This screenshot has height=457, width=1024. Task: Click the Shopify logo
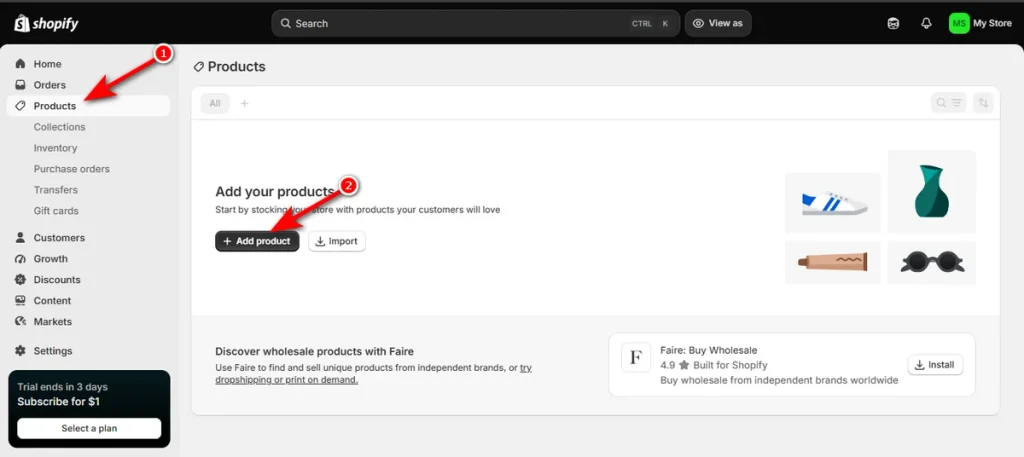46,24
